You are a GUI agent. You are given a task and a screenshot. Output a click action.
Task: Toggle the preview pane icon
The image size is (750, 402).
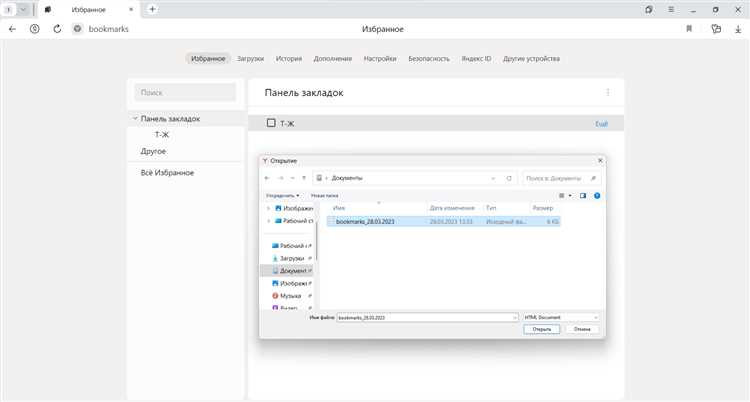[x=583, y=196]
